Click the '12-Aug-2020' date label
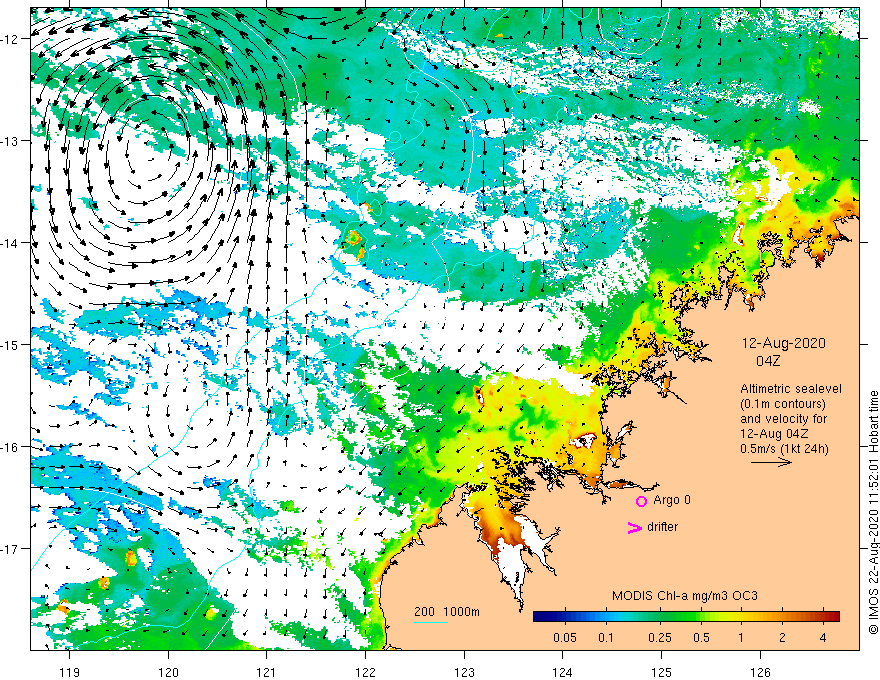This screenshot has width=880, height=680. click(x=783, y=343)
